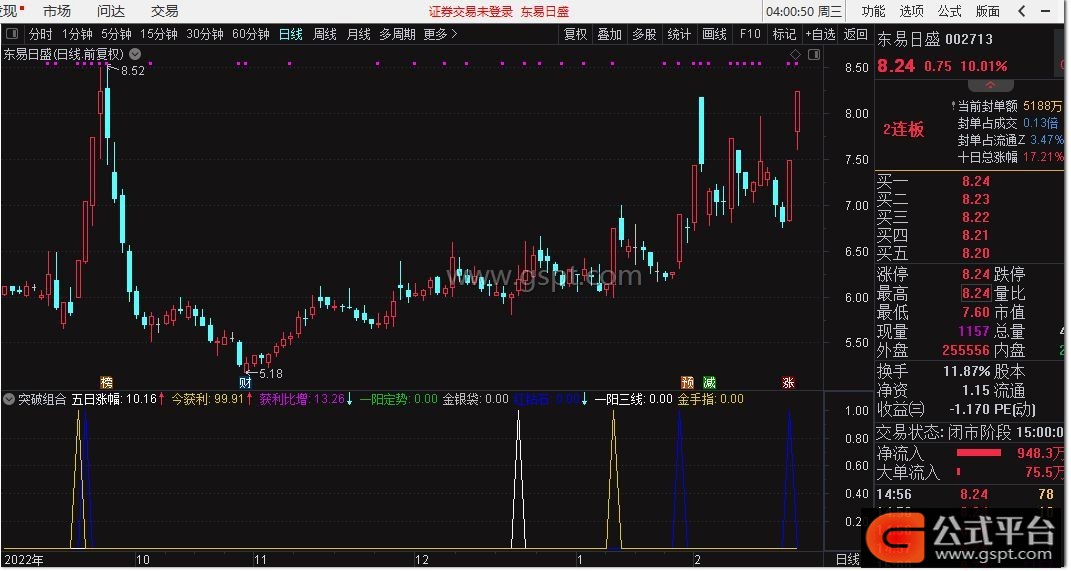The image size is (1071, 571).
Task: Click the 减 marker on chart
Action: click(710, 382)
